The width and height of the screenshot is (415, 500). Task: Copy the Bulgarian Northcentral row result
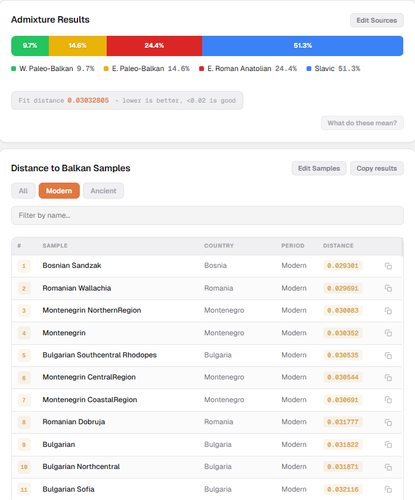pyautogui.click(x=388, y=467)
